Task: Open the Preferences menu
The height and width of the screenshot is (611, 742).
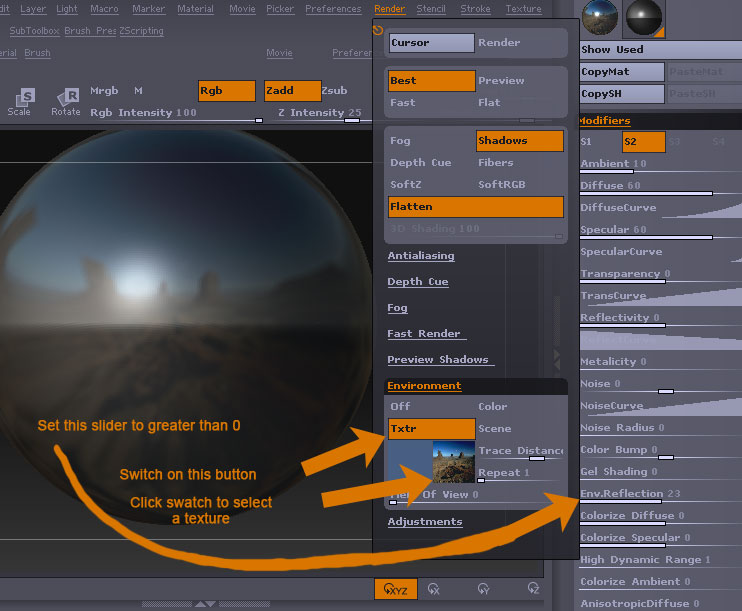Action: [x=333, y=9]
